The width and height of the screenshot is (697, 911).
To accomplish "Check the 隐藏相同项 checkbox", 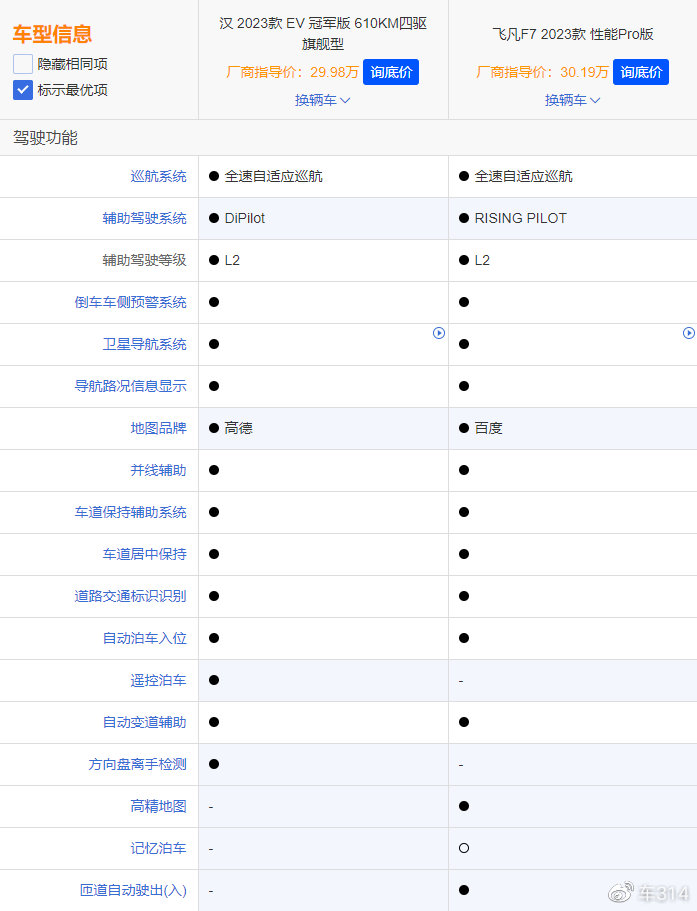I will point(23,64).
